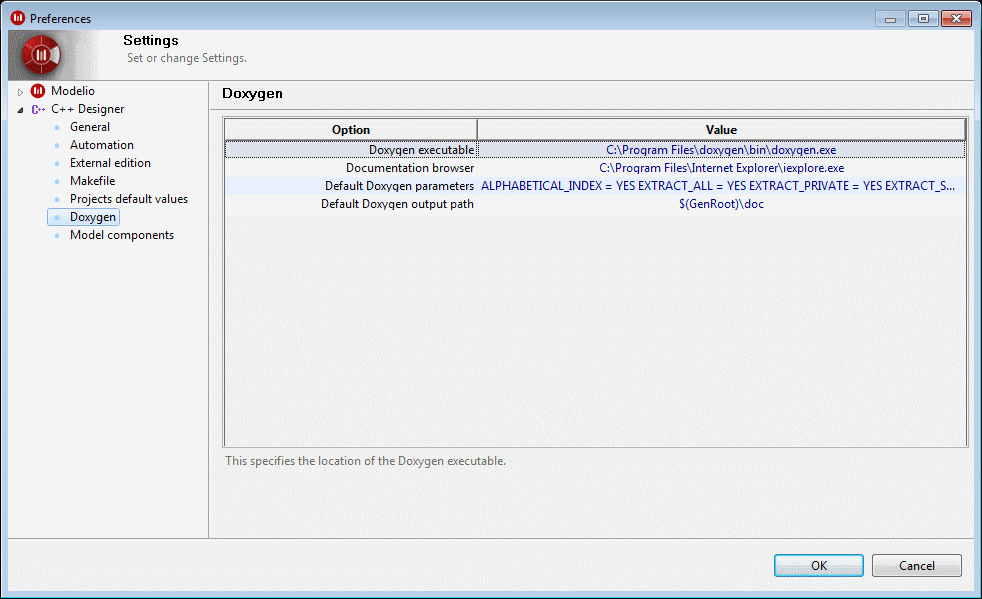Open Projects default values page
Screen dimensions: 982x599
tap(129, 199)
